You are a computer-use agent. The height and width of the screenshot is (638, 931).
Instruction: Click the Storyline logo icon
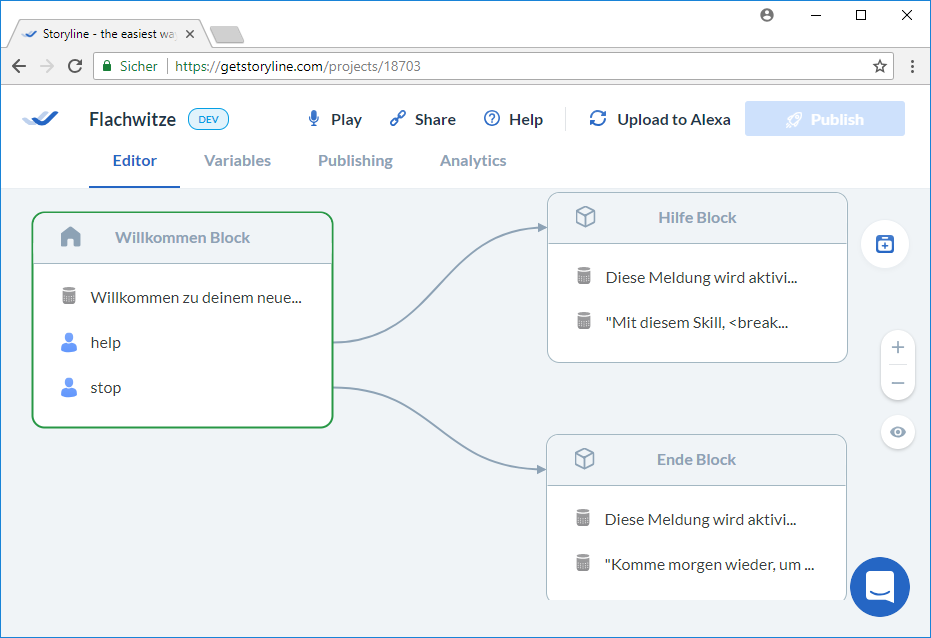(41, 119)
